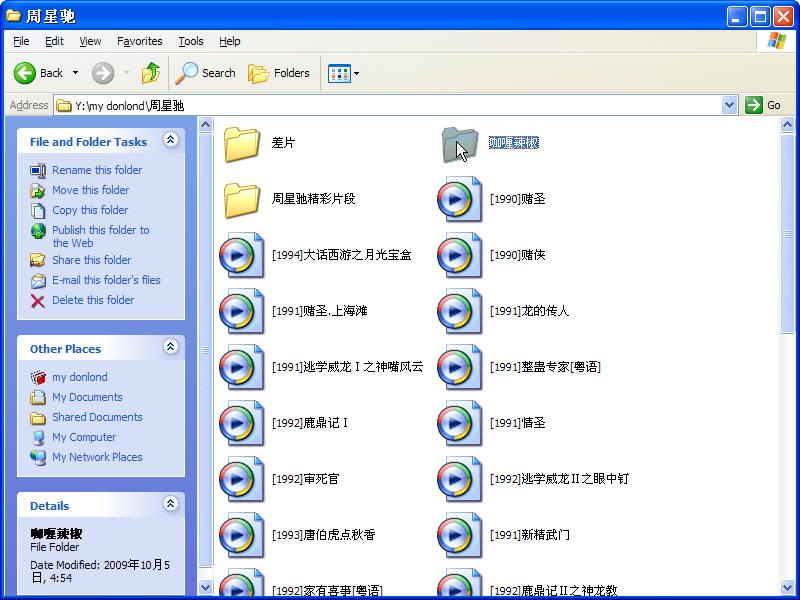Click Rename this folder link
Viewport: 800px width, 600px height.
(97, 170)
